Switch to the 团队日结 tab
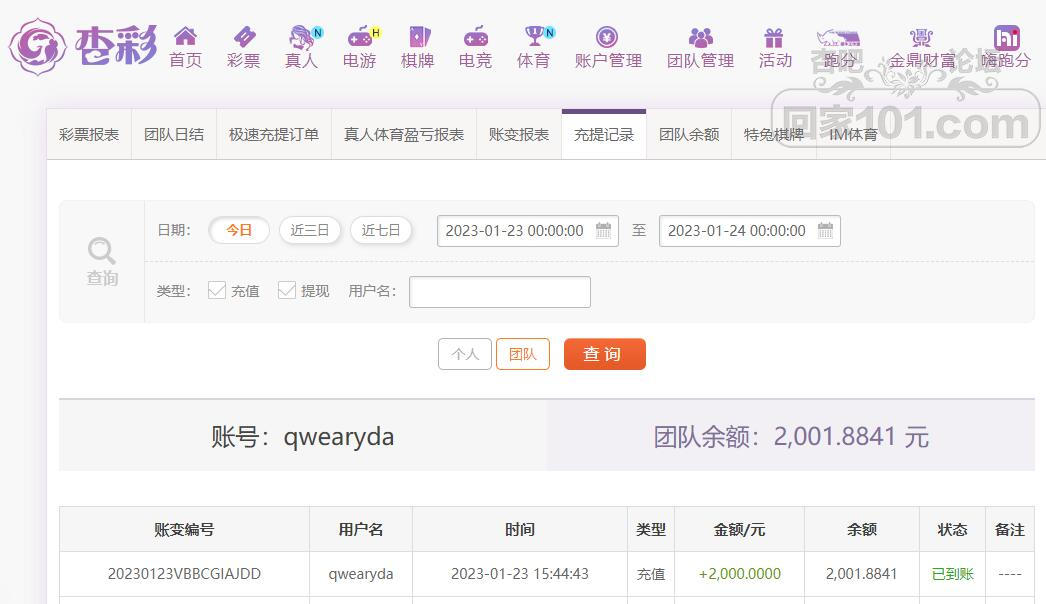1046x604 pixels. tap(174, 135)
